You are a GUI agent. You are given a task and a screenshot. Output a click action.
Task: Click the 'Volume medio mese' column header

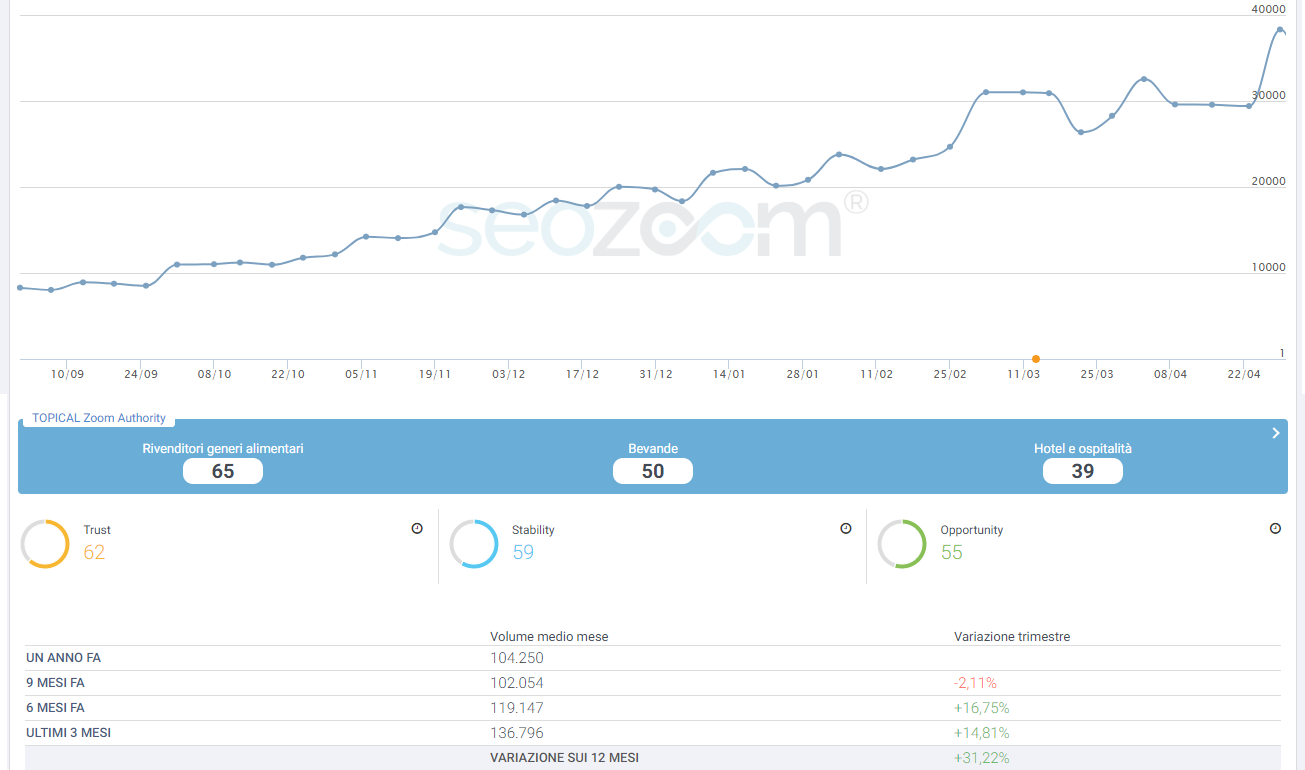pos(549,637)
